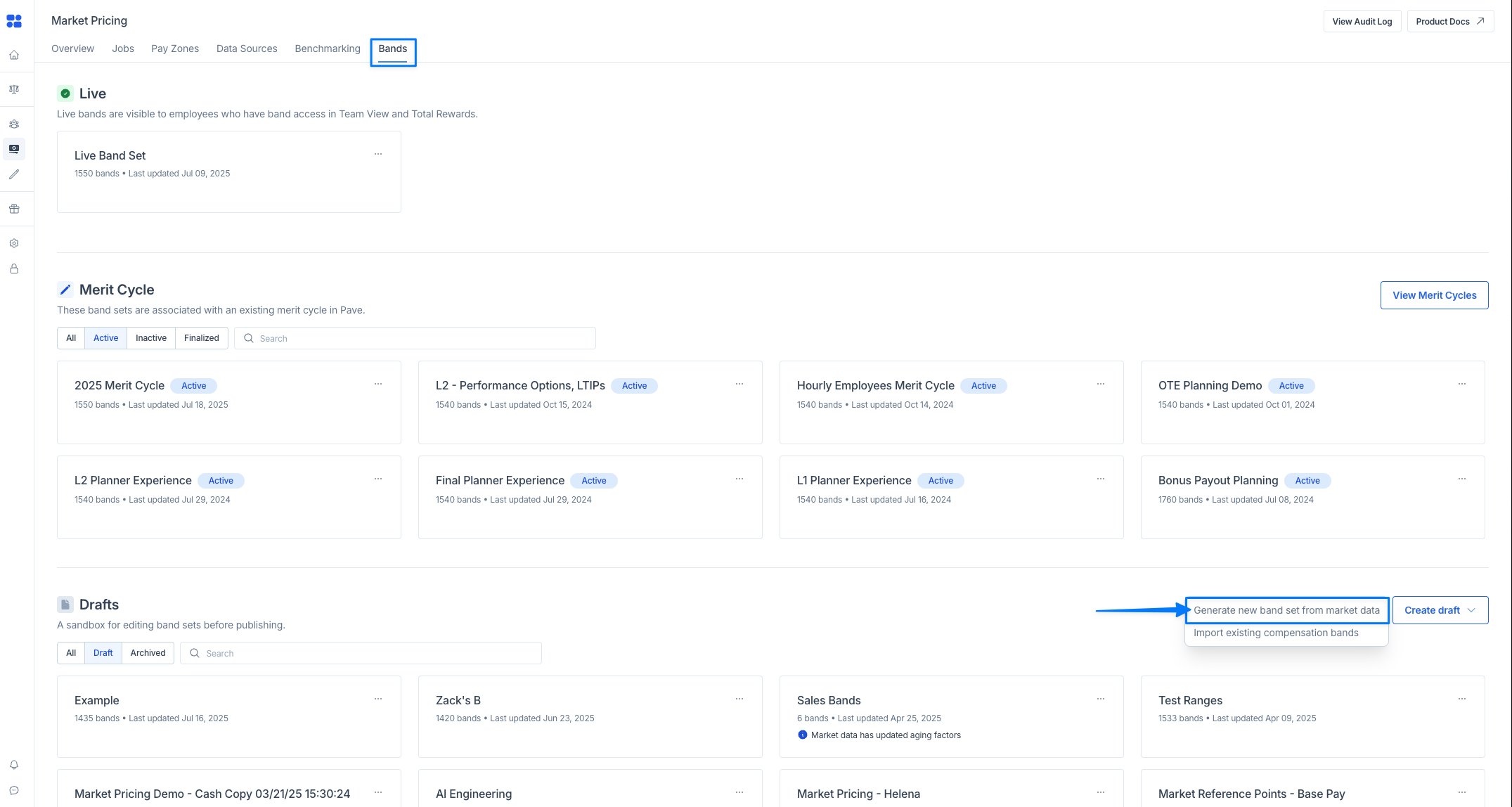Click View Merit Cycles button
Viewport: 1512px width, 807px height.
[1434, 295]
